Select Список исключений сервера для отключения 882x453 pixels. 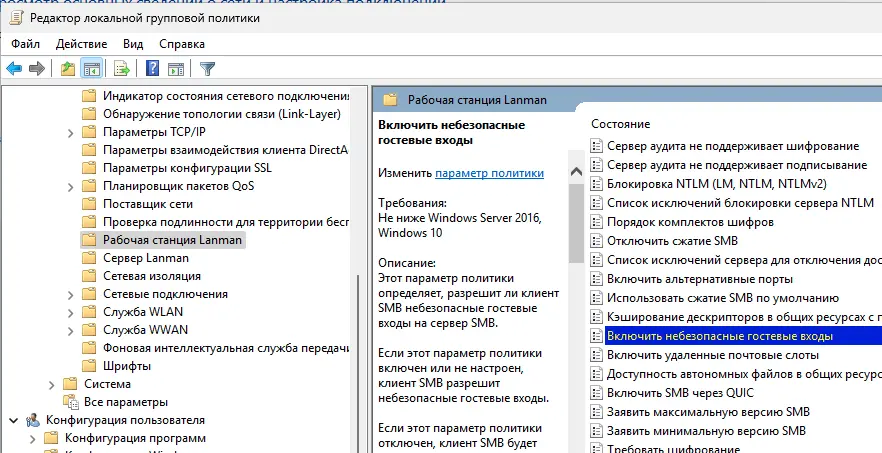[x=744, y=260]
